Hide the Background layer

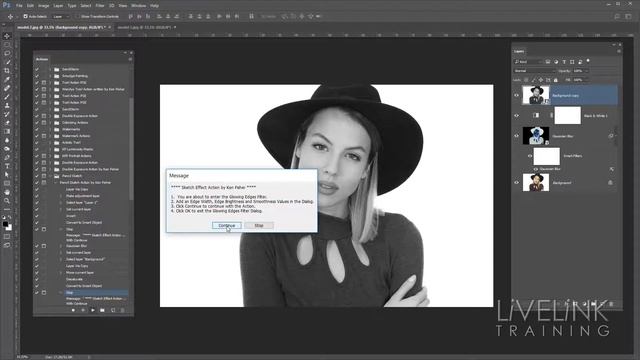click(x=516, y=183)
